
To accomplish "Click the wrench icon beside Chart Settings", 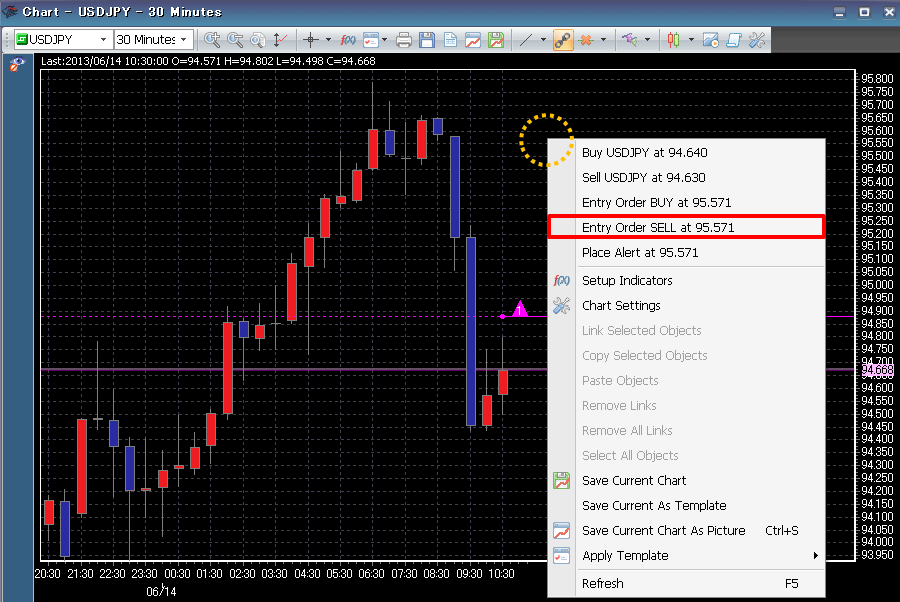I will click(x=561, y=305).
